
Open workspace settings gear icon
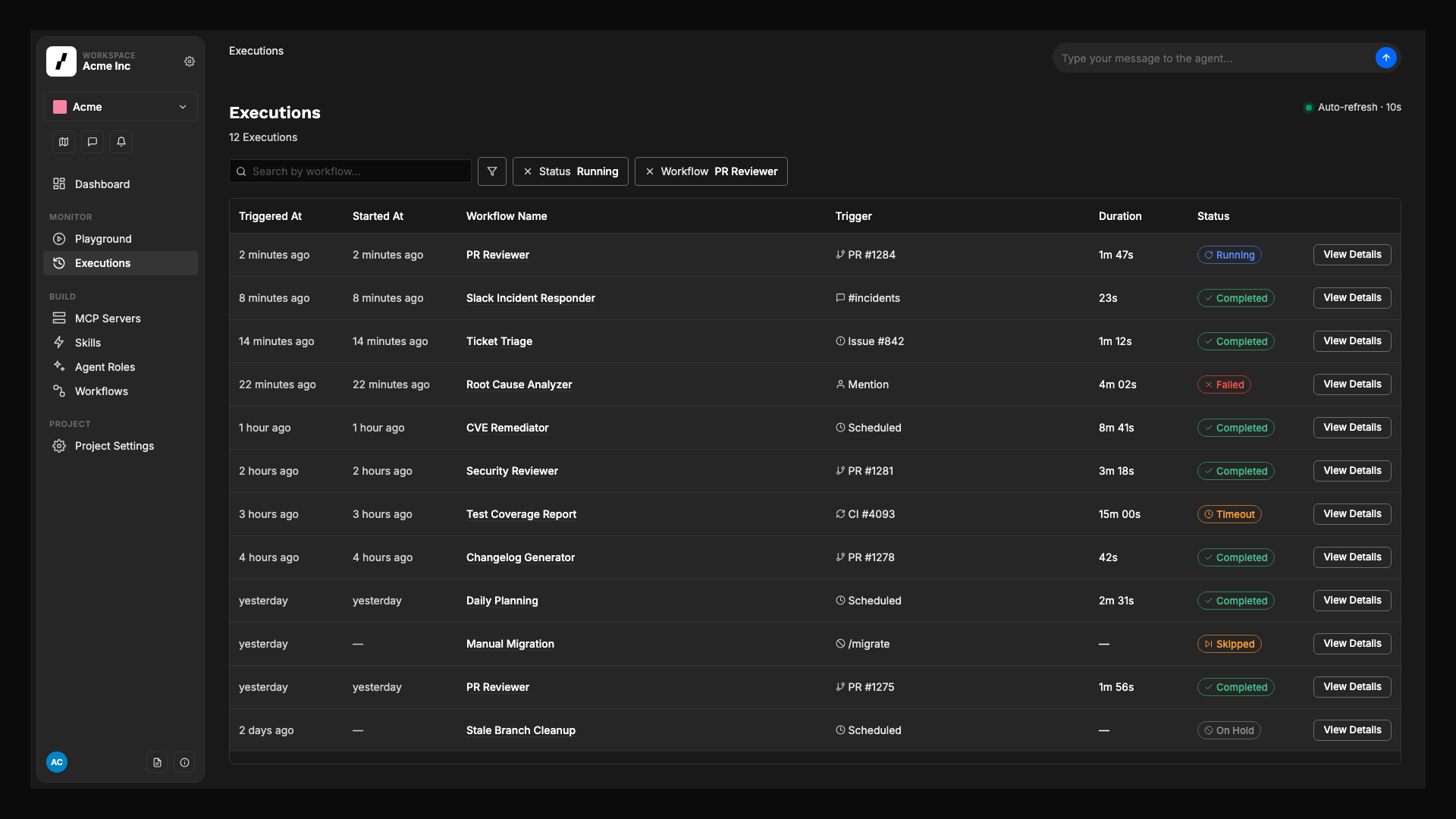click(190, 61)
